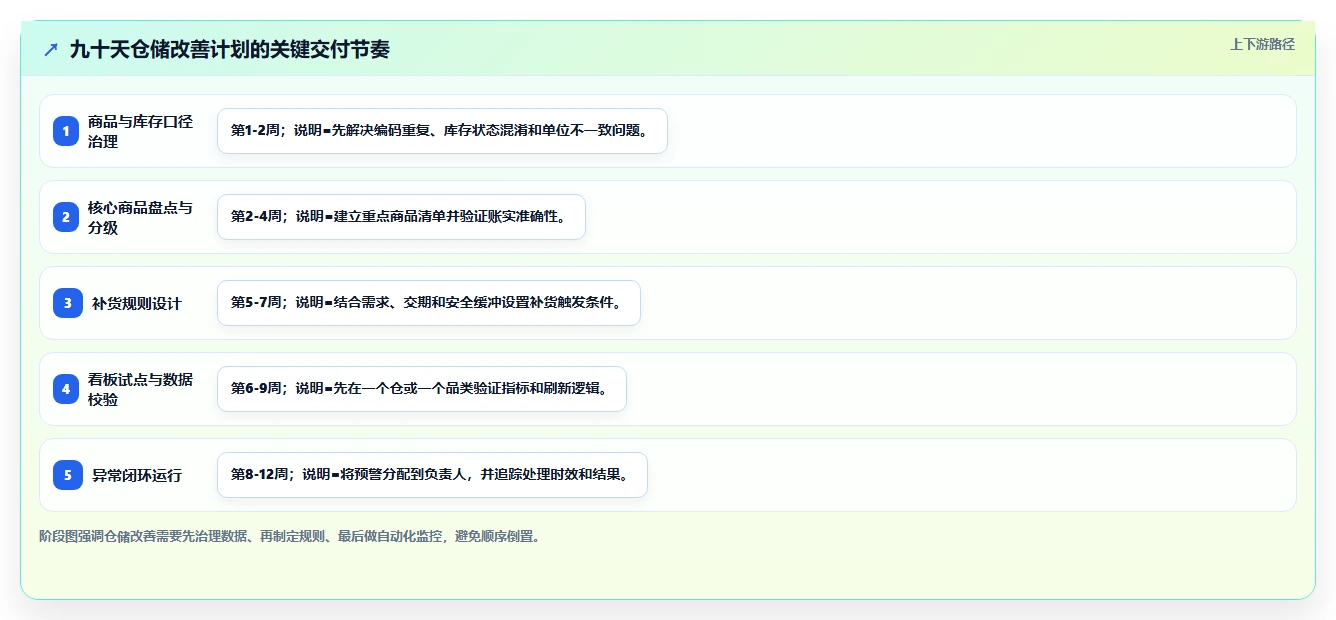Click the 核心商品盘点与分级 step label

coord(141,217)
